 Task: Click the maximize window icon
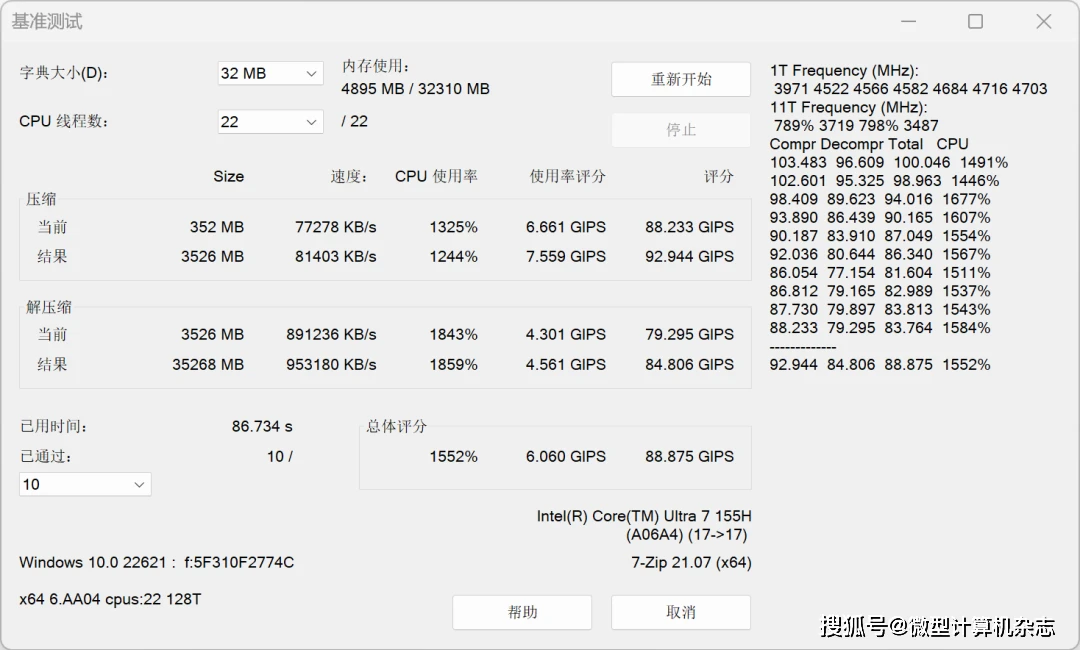coord(975,20)
